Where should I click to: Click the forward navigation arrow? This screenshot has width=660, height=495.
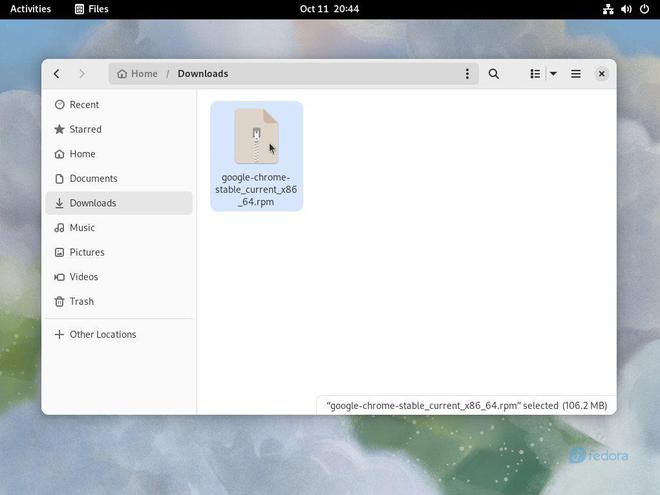tap(82, 74)
